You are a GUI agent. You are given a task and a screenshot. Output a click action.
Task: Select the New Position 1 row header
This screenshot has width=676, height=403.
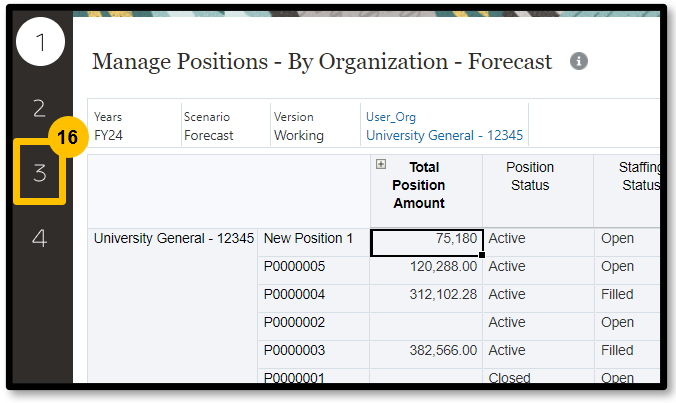click(308, 239)
